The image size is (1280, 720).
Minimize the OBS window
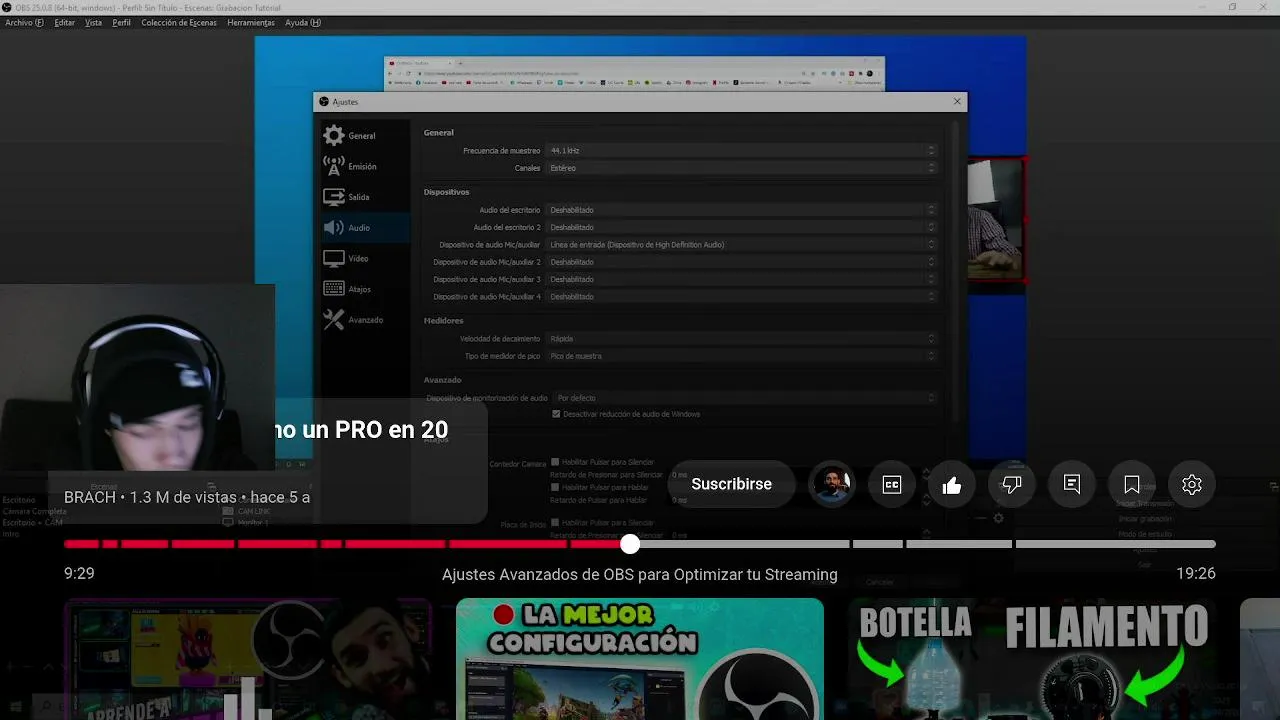click(1204, 7)
